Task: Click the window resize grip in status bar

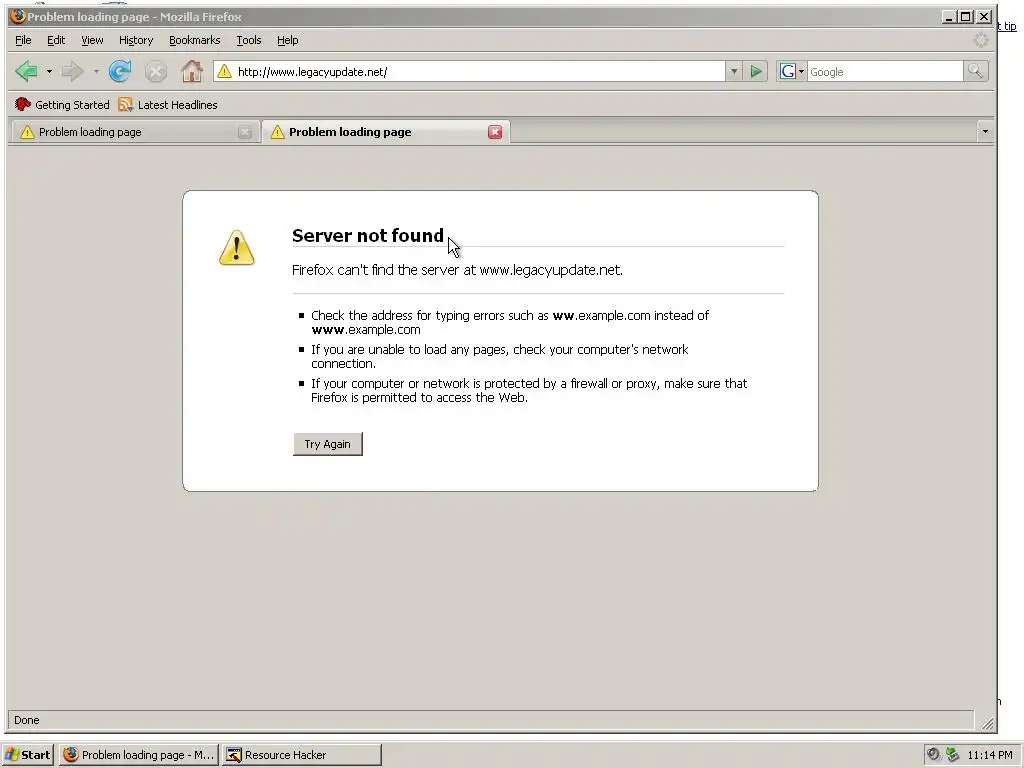Action: click(x=988, y=723)
